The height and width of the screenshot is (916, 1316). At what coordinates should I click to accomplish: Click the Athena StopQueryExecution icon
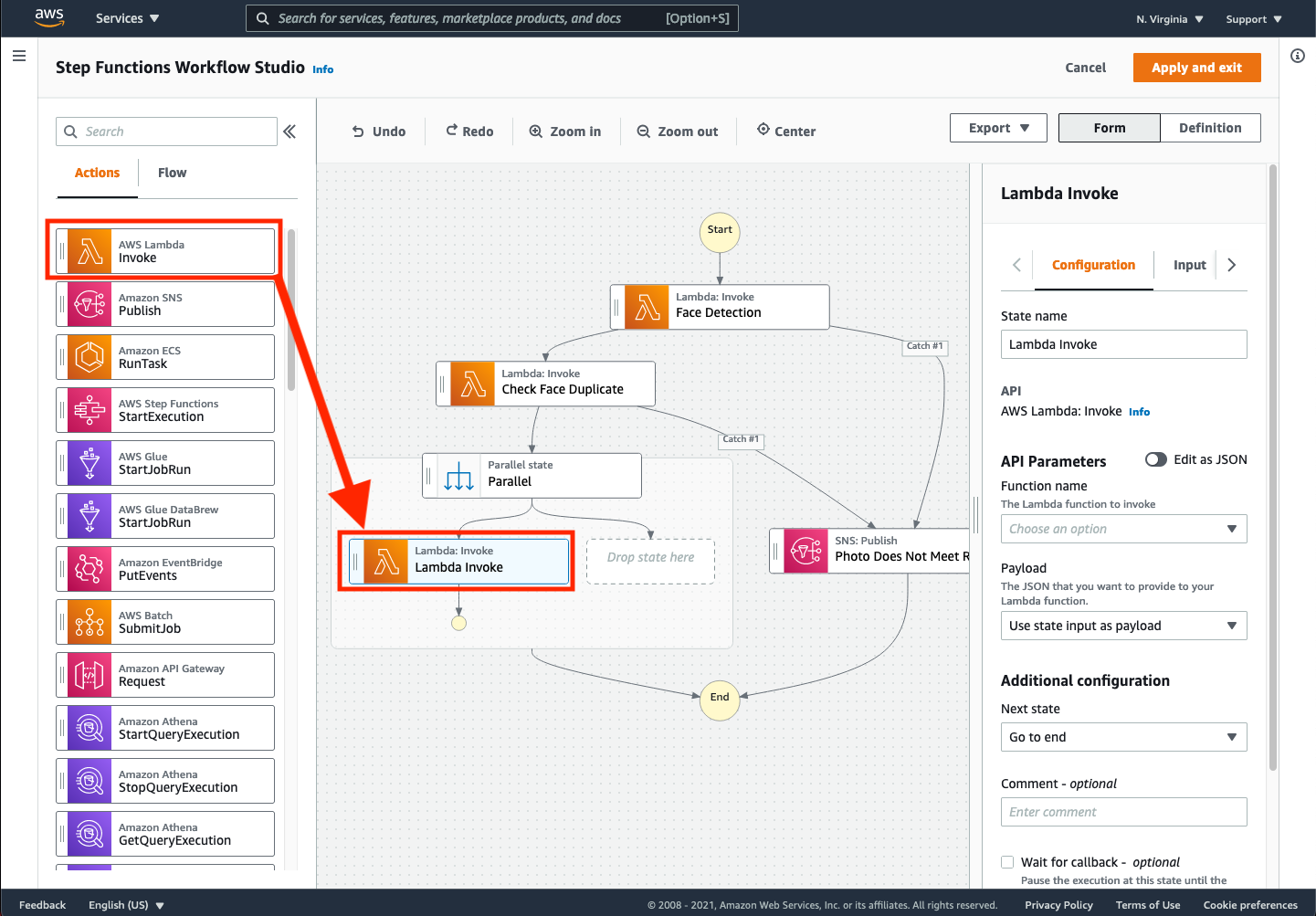point(89,781)
